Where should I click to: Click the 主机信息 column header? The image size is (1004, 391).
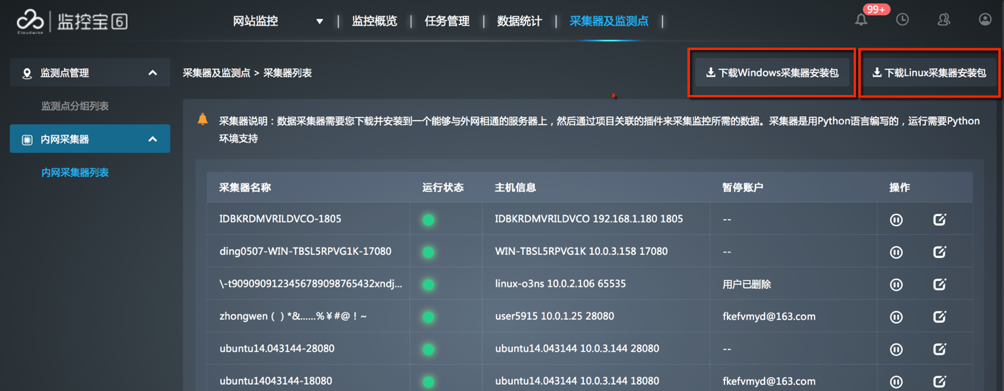(x=515, y=188)
